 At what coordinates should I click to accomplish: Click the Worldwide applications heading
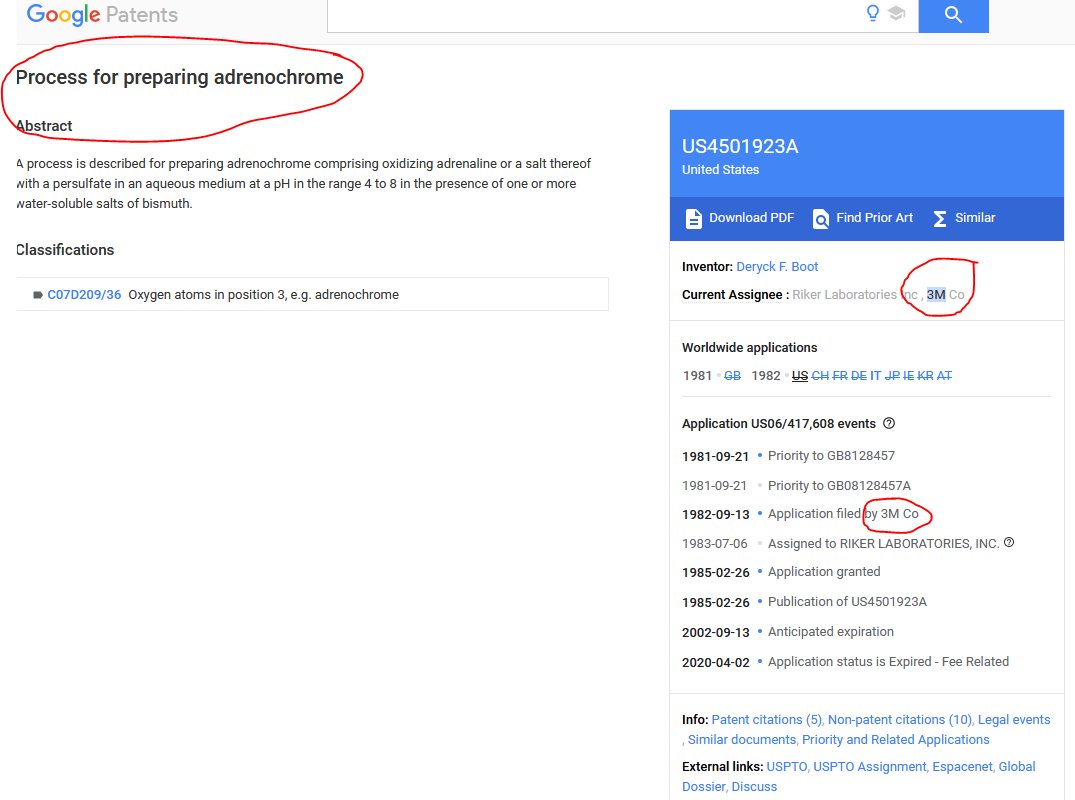click(749, 348)
